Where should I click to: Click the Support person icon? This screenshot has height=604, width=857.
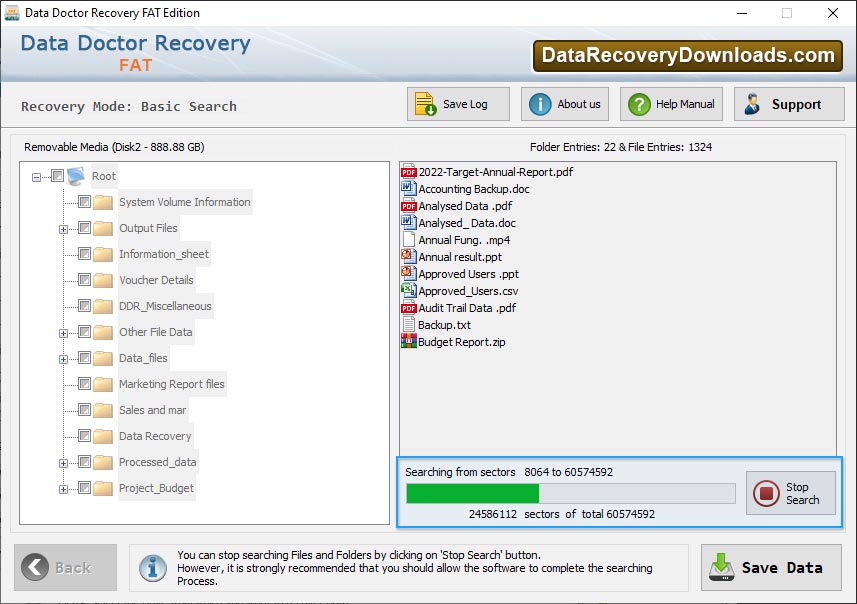pos(752,104)
